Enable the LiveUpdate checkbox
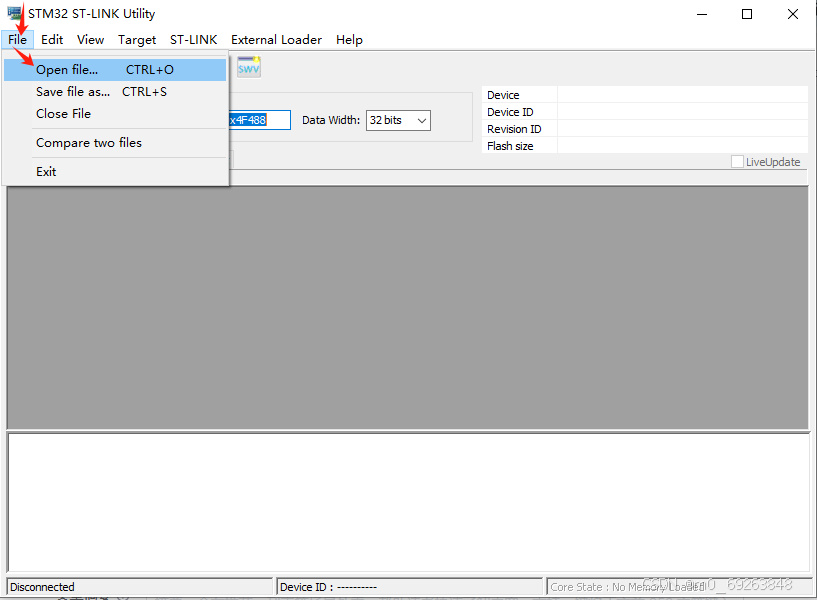 (737, 161)
